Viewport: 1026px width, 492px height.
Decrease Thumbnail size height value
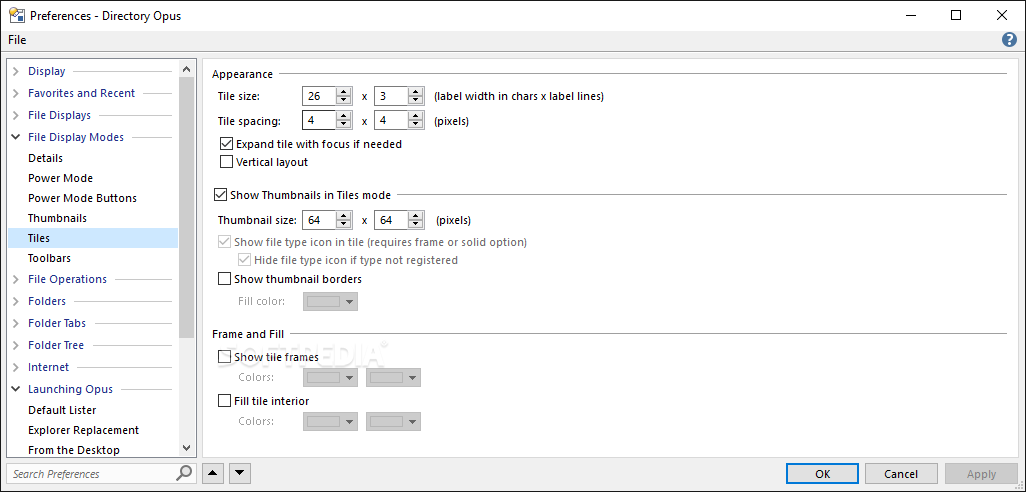tap(416, 224)
